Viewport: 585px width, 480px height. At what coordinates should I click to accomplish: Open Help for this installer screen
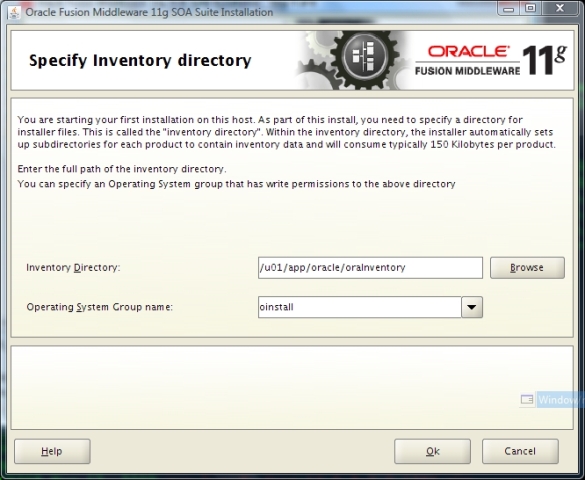tap(52, 451)
